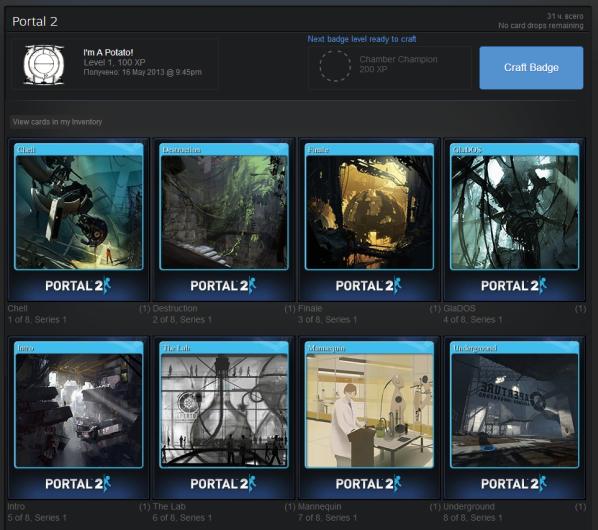The height and width of the screenshot is (530, 598).
Task: Click '3 of 8, Series 1' text
Action: point(328,320)
